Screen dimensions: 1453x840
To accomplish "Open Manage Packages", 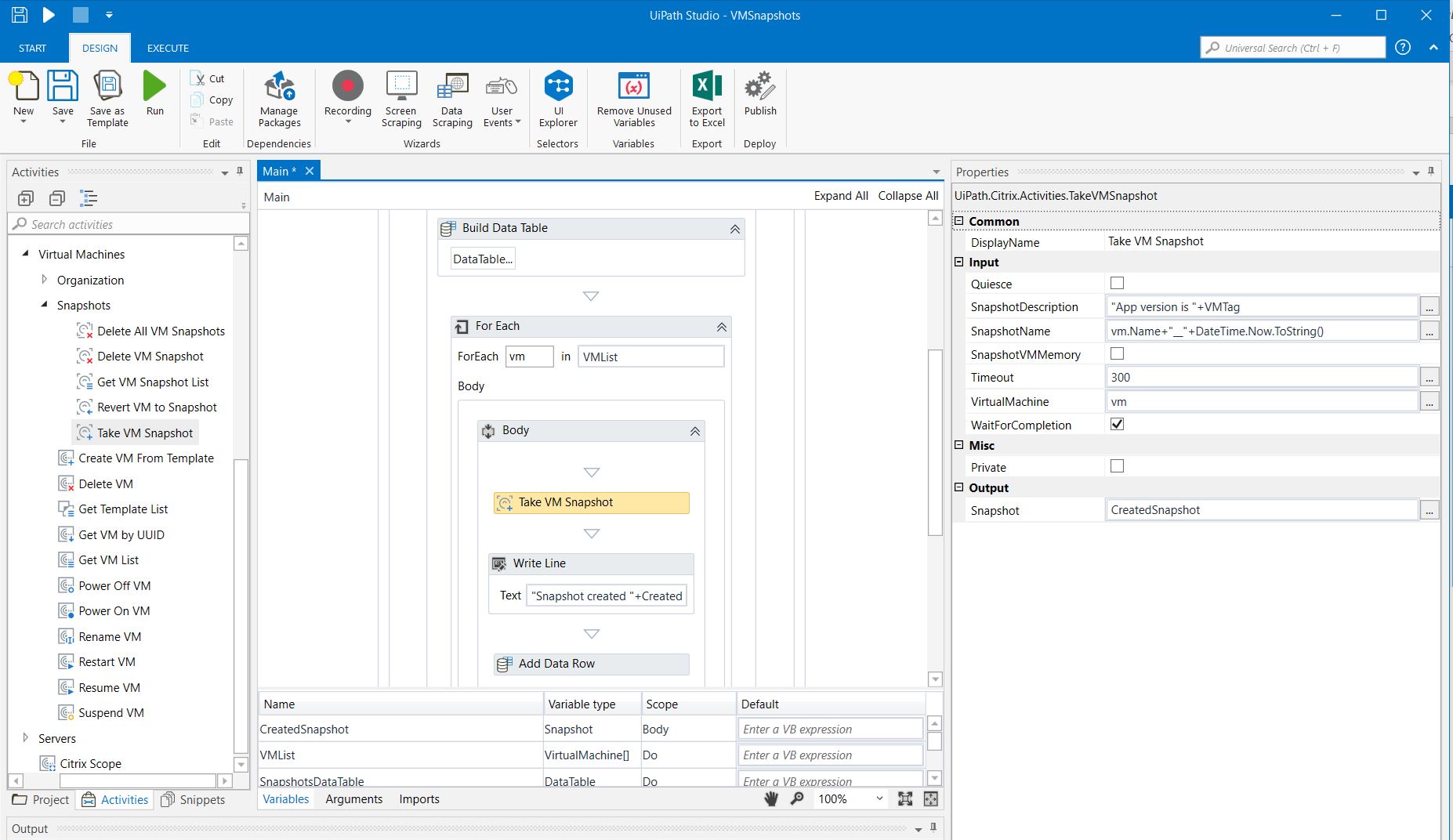I will (279, 86).
